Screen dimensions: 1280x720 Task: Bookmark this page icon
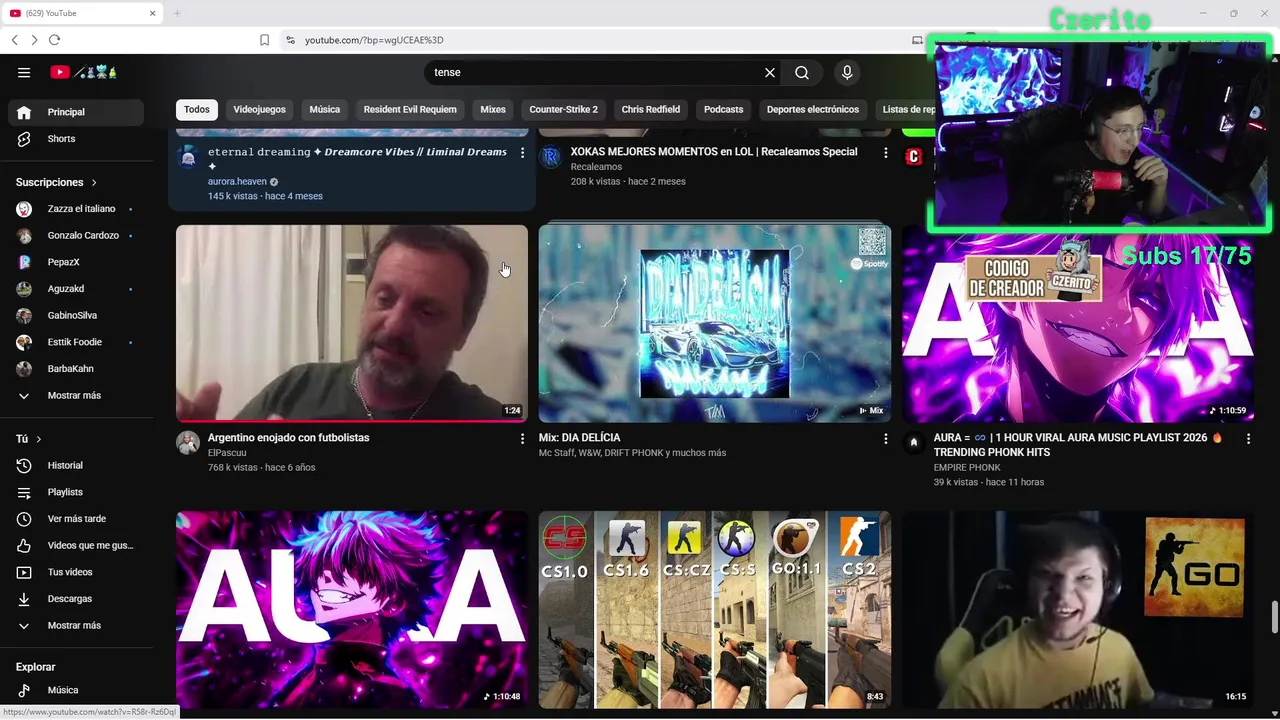coord(264,40)
